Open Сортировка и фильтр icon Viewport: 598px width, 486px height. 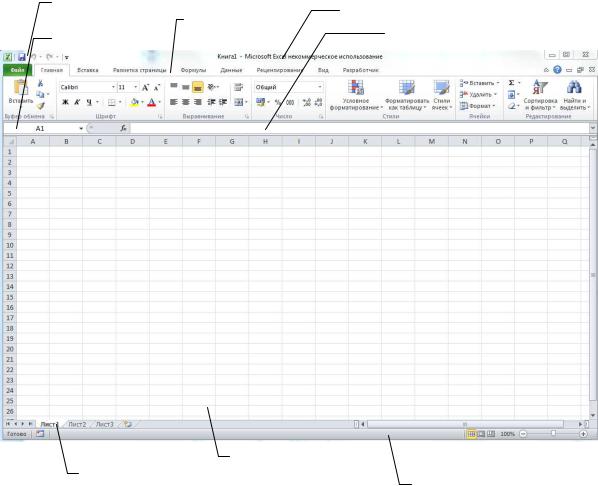click(x=540, y=88)
